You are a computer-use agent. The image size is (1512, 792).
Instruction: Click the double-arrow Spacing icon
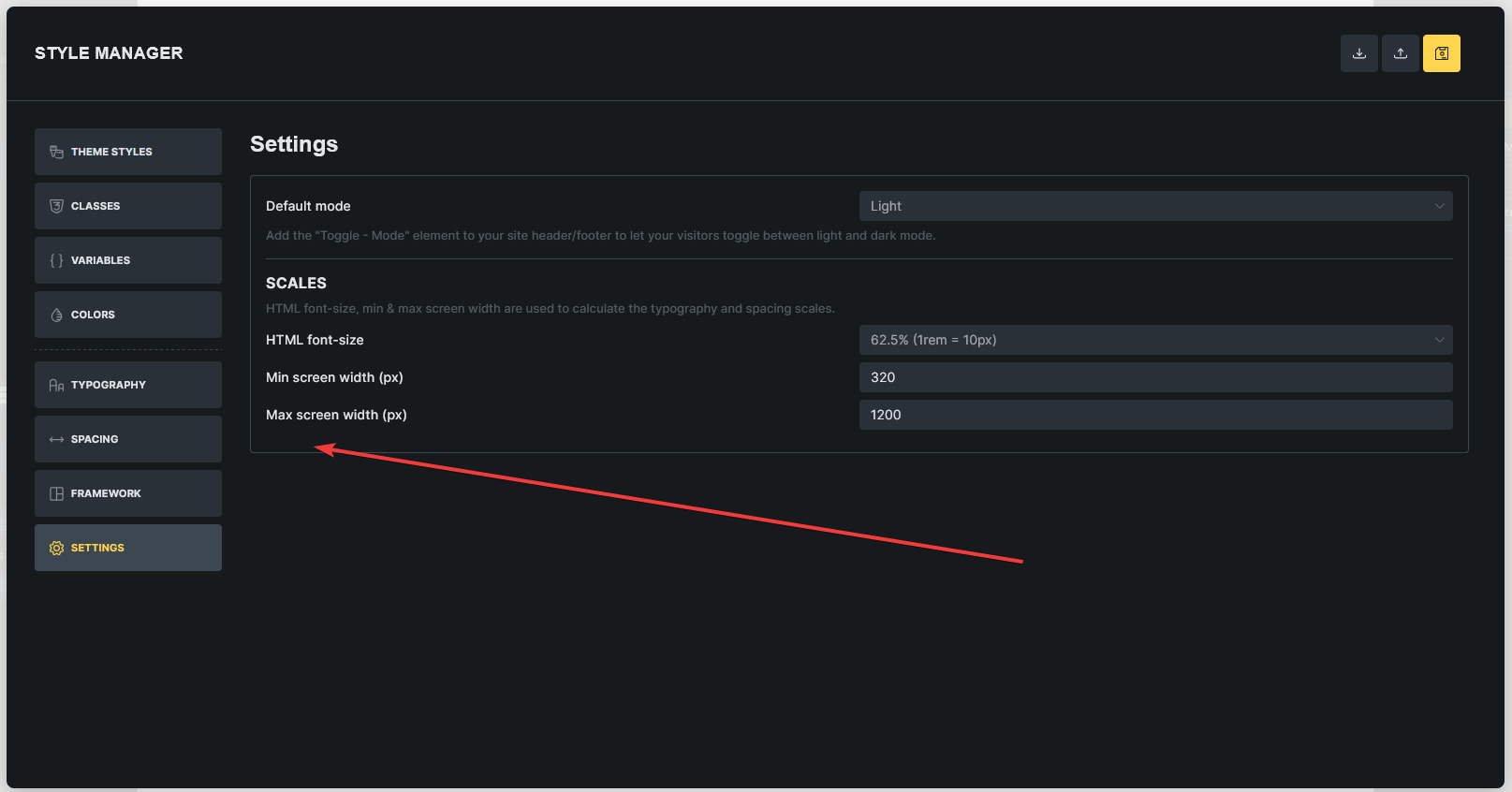point(56,439)
